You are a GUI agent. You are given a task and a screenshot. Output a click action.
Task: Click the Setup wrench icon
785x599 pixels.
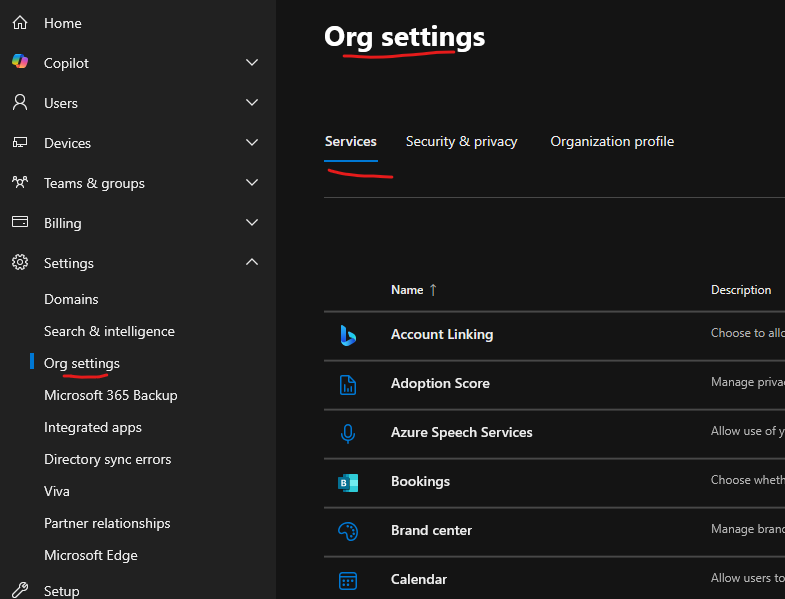pyautogui.click(x=20, y=590)
